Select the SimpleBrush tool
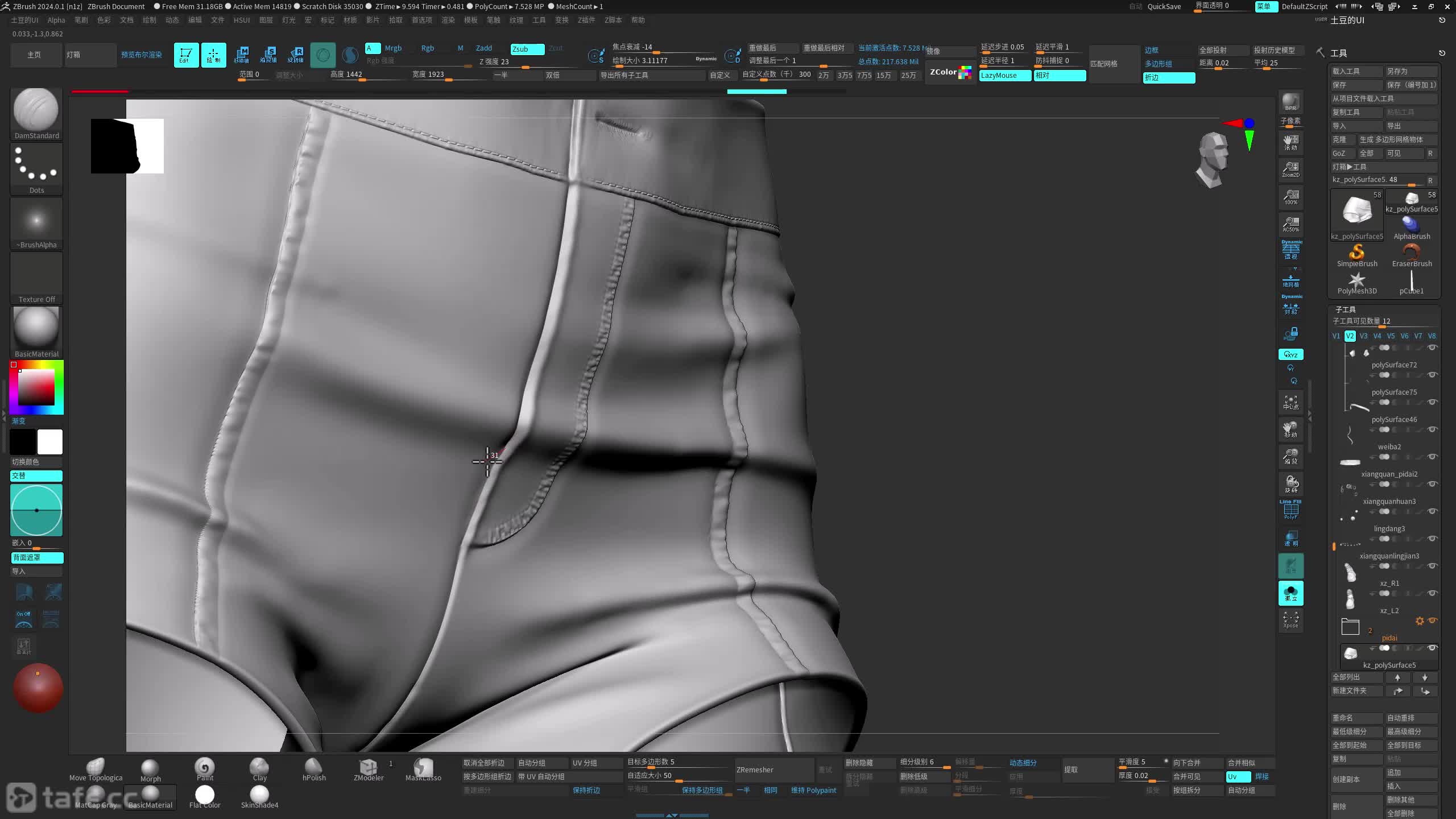Image resolution: width=1456 pixels, height=819 pixels. coord(1357,255)
